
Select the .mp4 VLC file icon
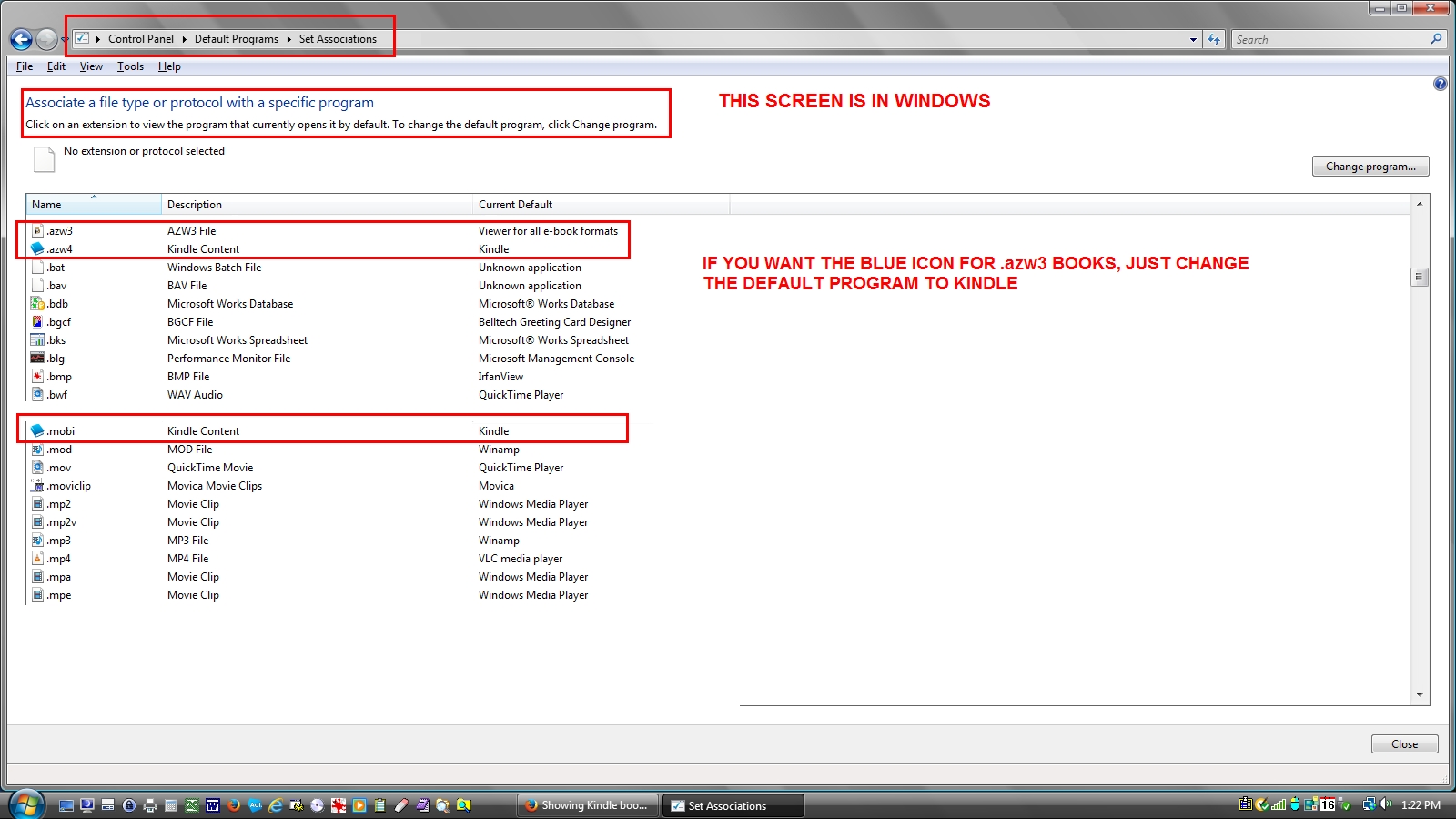pyautogui.click(x=37, y=558)
